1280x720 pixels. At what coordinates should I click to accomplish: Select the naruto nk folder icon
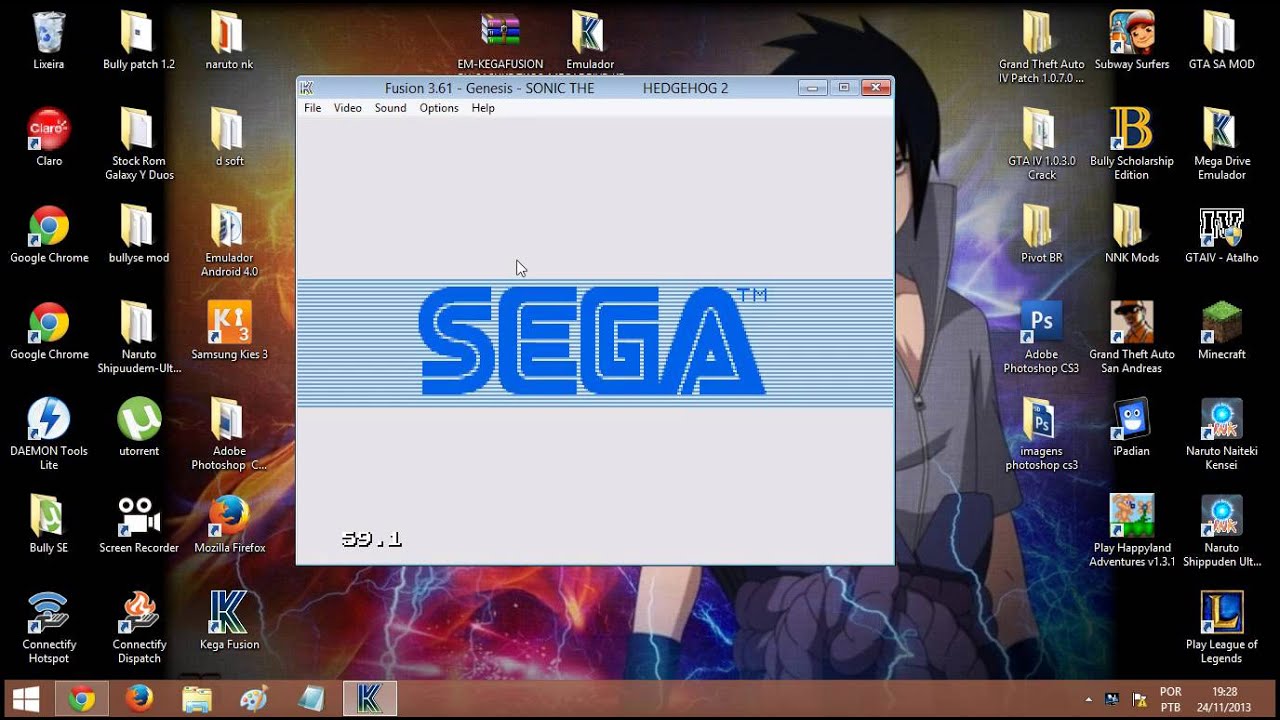pyautogui.click(x=229, y=40)
